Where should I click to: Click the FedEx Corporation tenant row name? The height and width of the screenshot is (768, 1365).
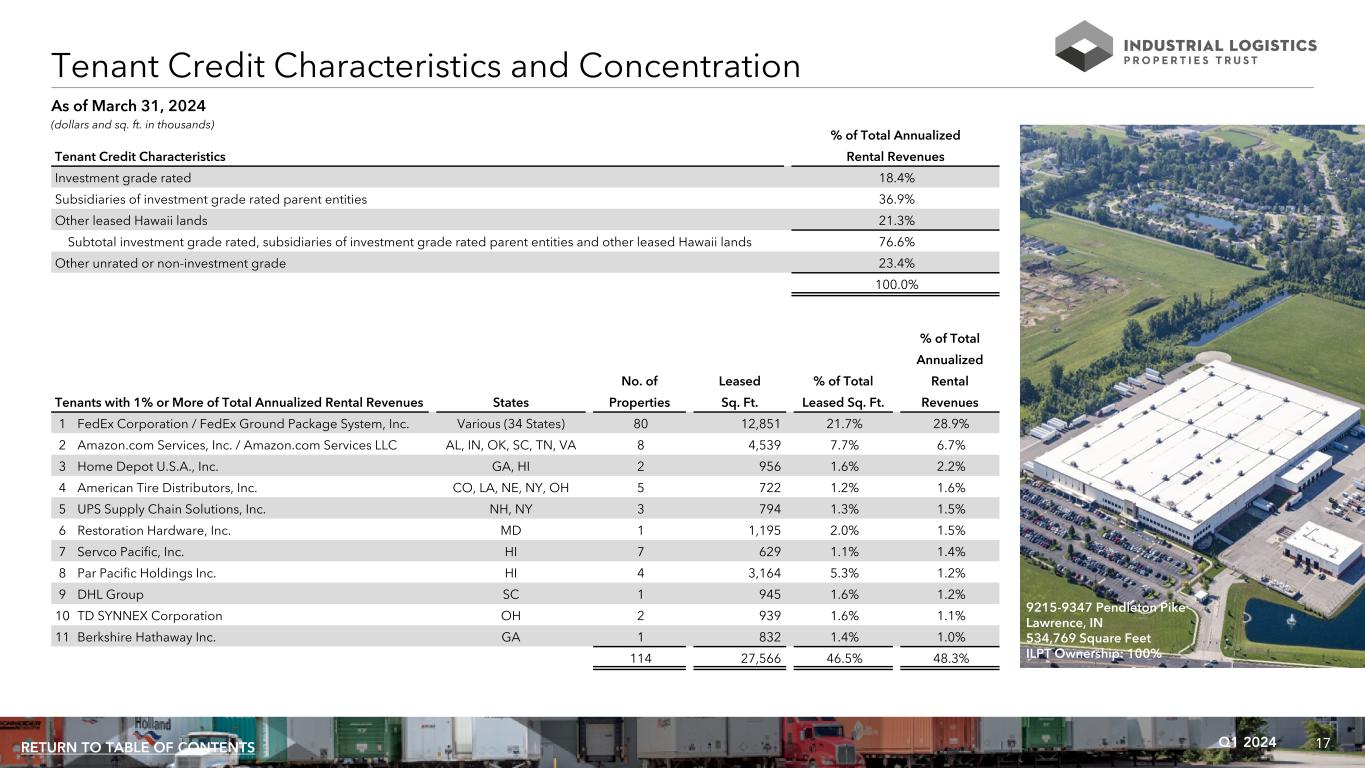pyautogui.click(x=243, y=423)
